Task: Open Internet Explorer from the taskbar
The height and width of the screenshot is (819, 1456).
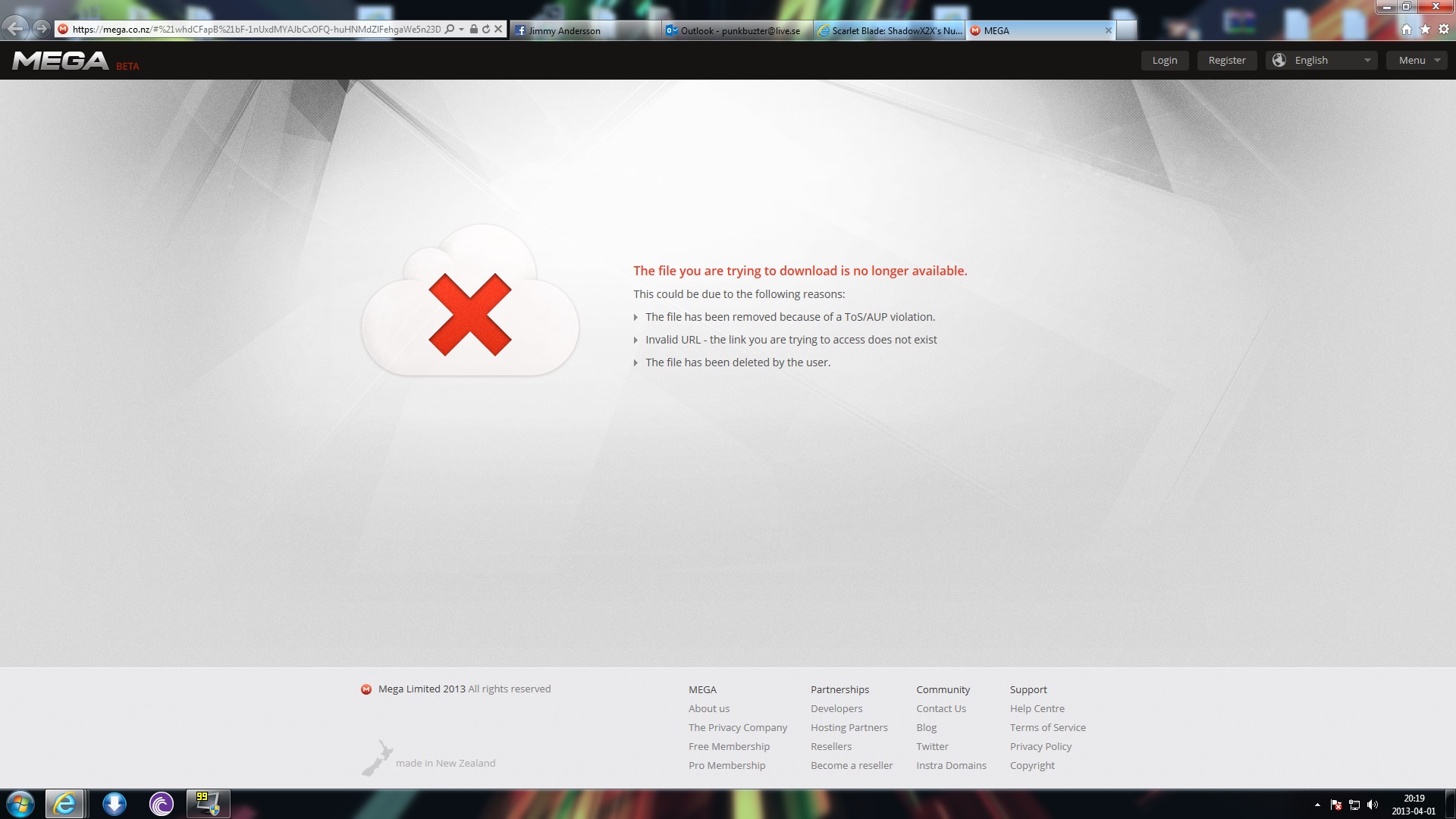Action: tap(64, 804)
